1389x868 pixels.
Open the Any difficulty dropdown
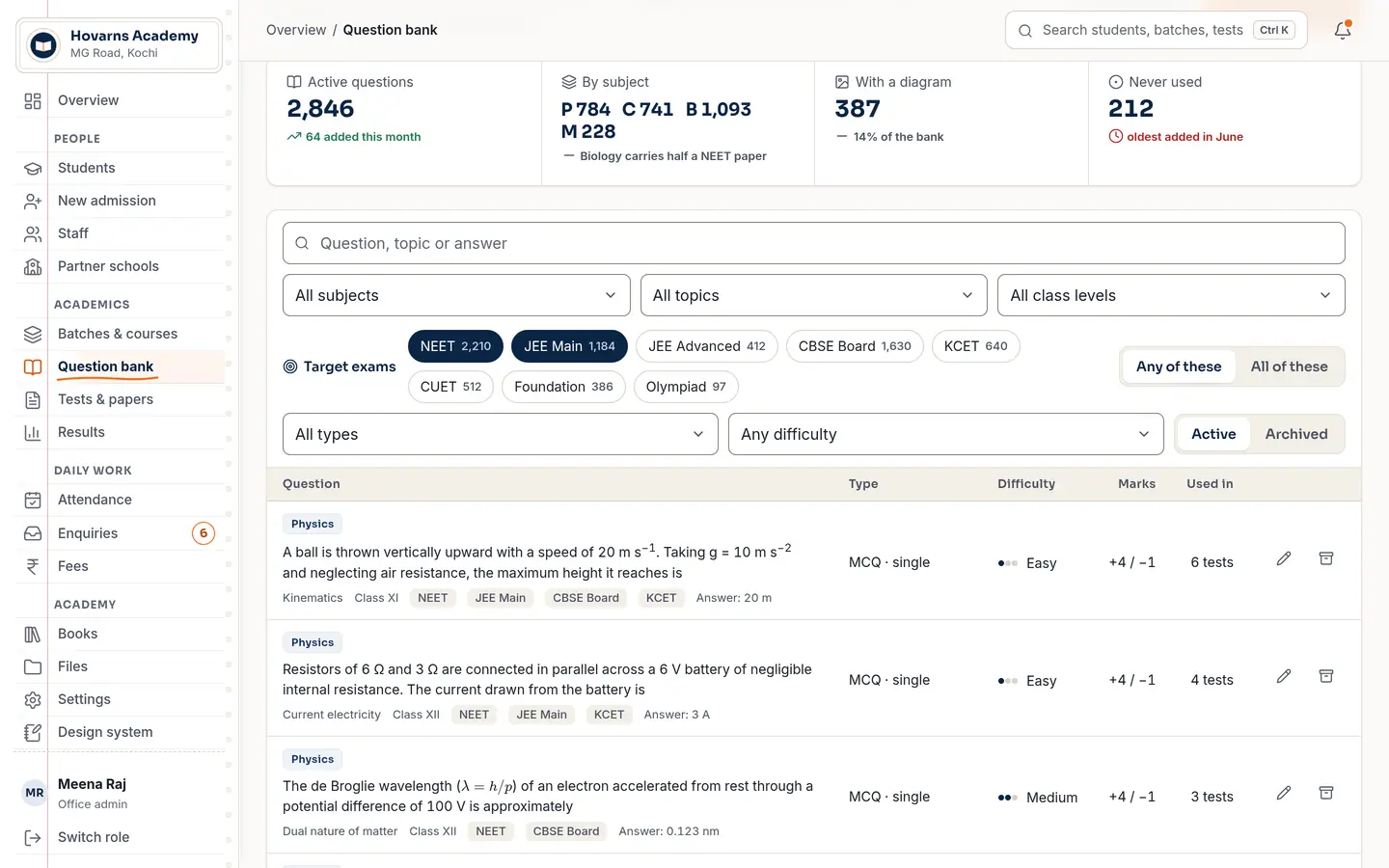(946, 434)
